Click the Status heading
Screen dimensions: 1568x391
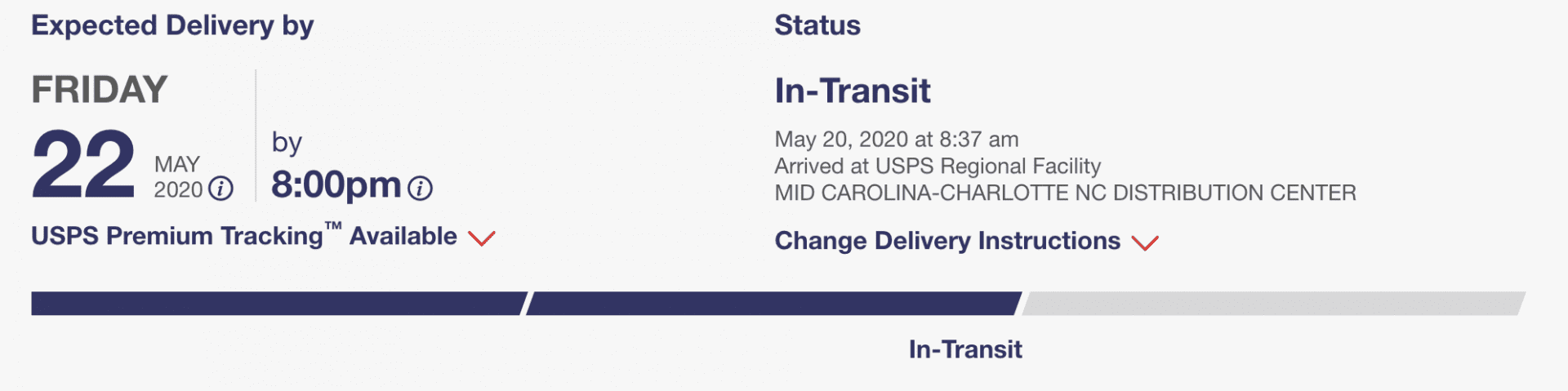[x=817, y=25]
